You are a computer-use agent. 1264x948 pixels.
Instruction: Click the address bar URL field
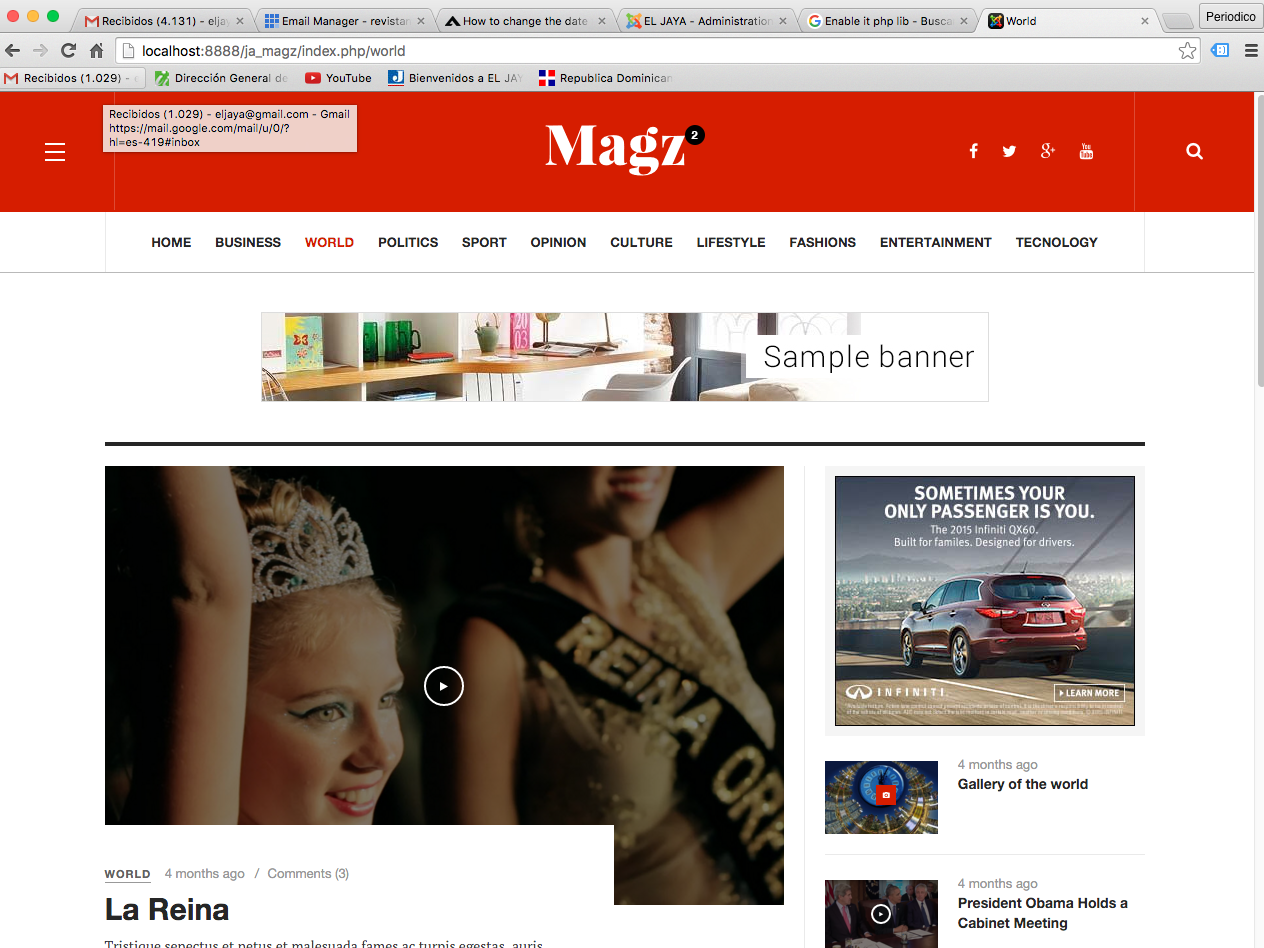click(x=657, y=50)
